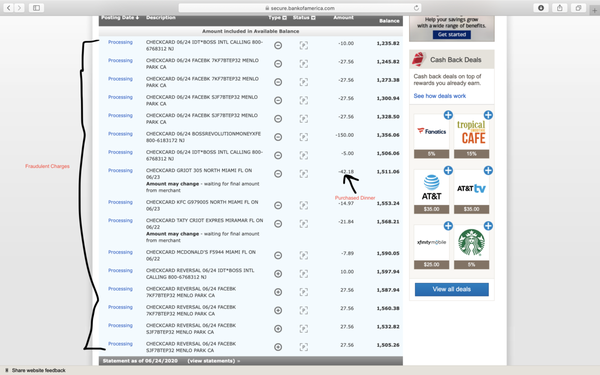Click the status icon on the balance 1,532.82 row
Image resolution: width=600 pixels, height=375 pixels.
303,329
